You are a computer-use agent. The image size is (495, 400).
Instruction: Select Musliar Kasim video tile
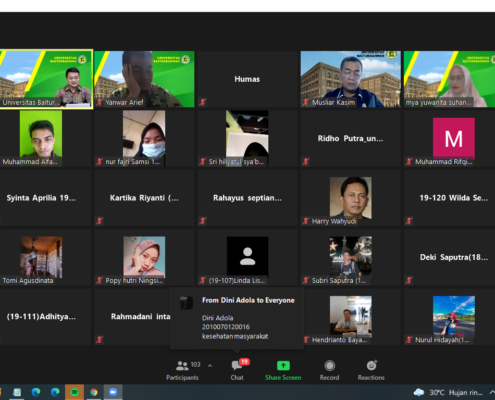click(351, 79)
